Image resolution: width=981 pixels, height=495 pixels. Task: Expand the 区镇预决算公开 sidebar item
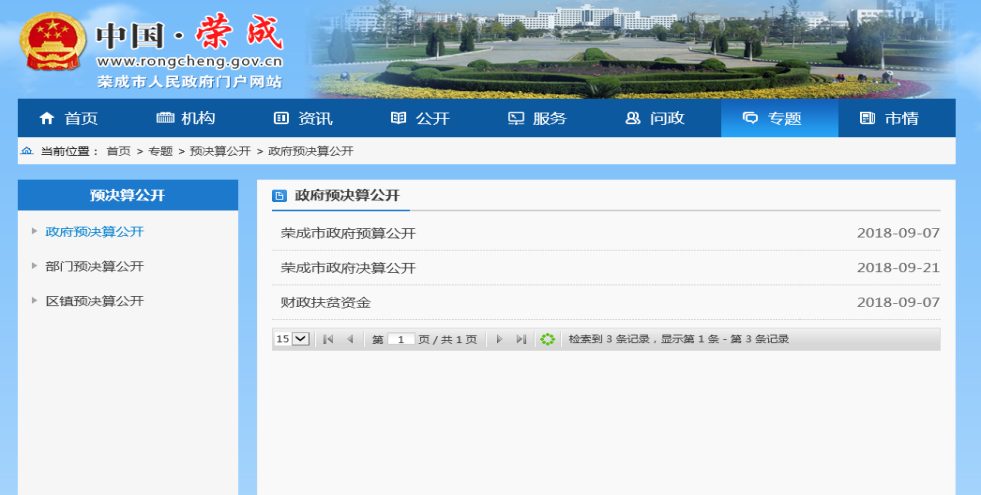point(94,301)
